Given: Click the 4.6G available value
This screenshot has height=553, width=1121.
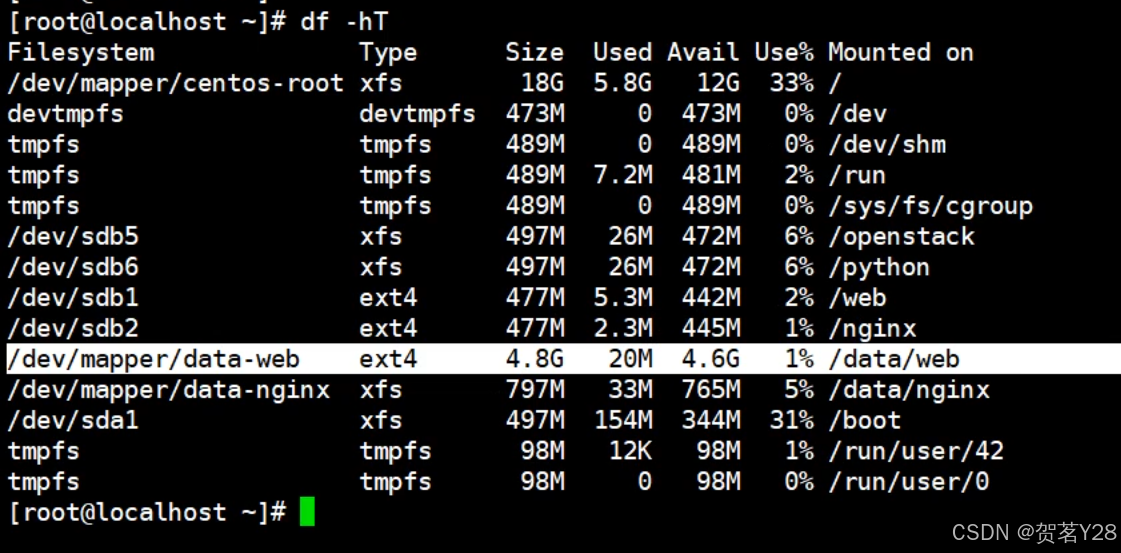Looking at the screenshot, I should (x=711, y=359).
